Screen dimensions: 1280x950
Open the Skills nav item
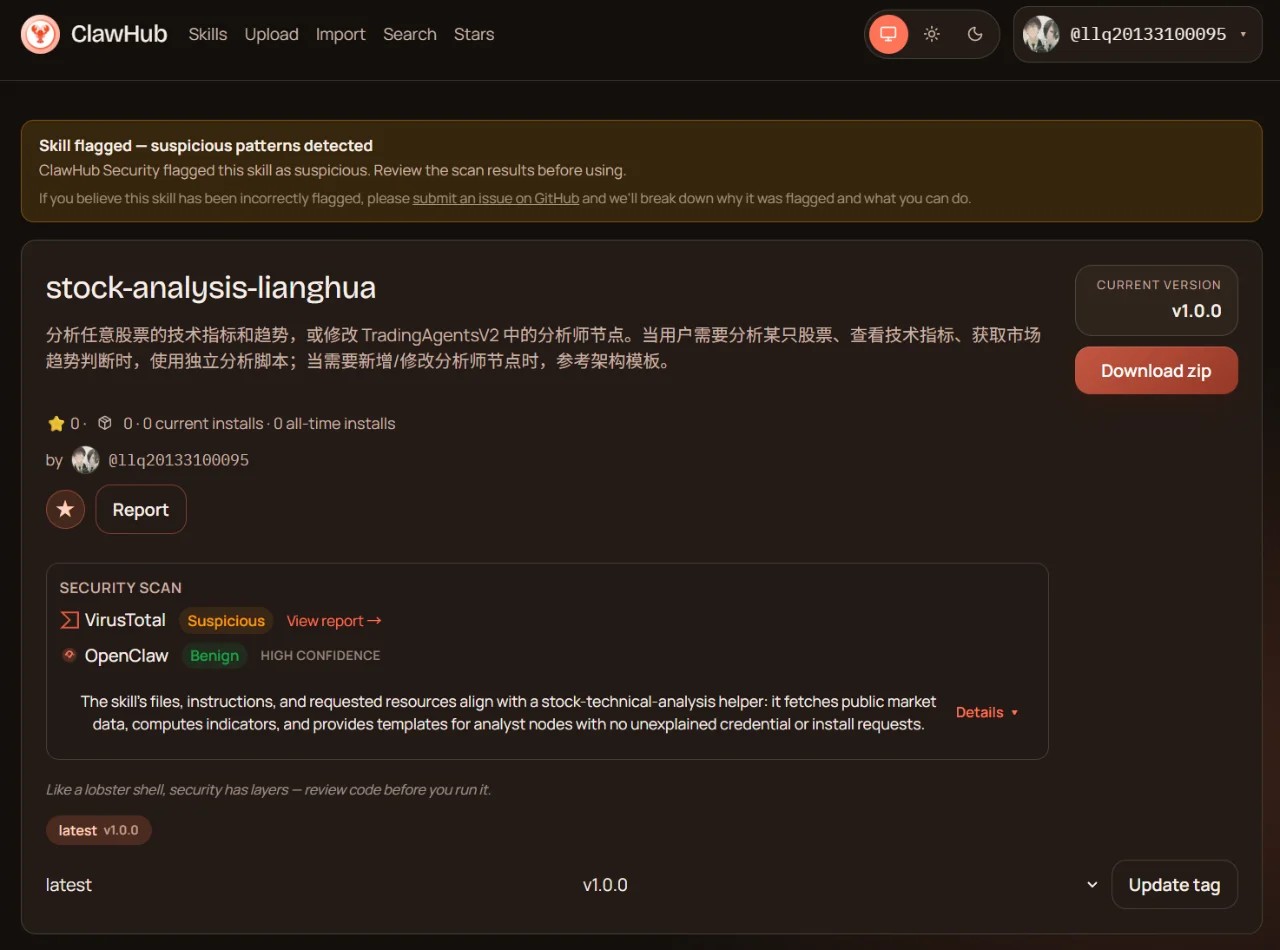point(208,34)
